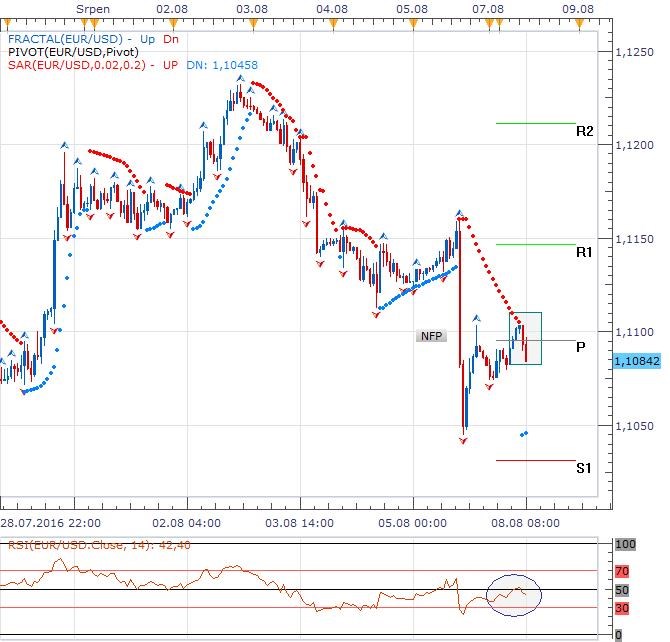Select the S1 support level label
Viewport: 670px width, 642px height.
pos(583,468)
